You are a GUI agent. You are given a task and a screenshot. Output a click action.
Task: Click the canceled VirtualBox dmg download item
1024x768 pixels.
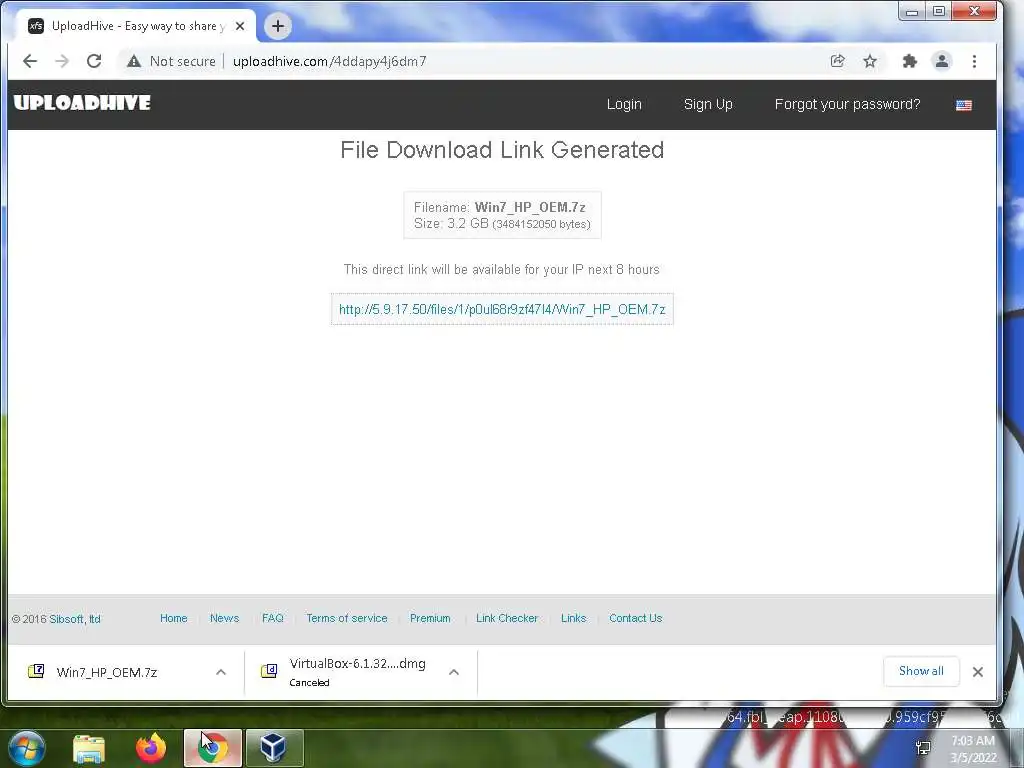[x=357, y=672]
